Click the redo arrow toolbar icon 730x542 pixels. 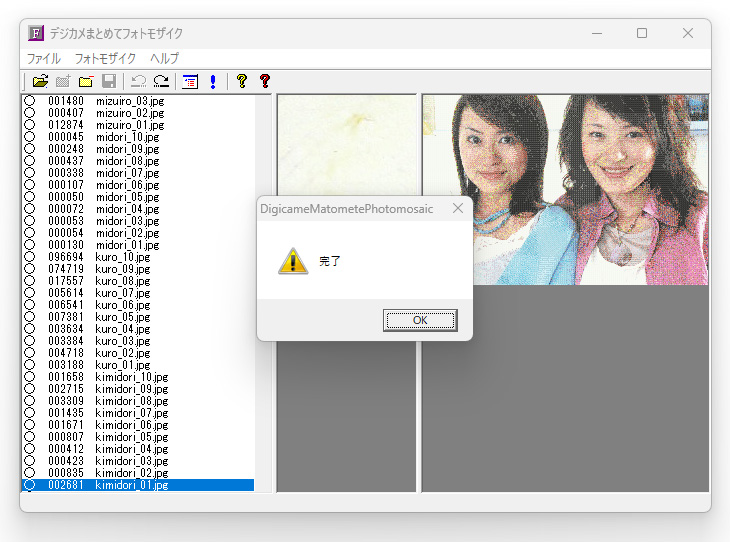161,81
